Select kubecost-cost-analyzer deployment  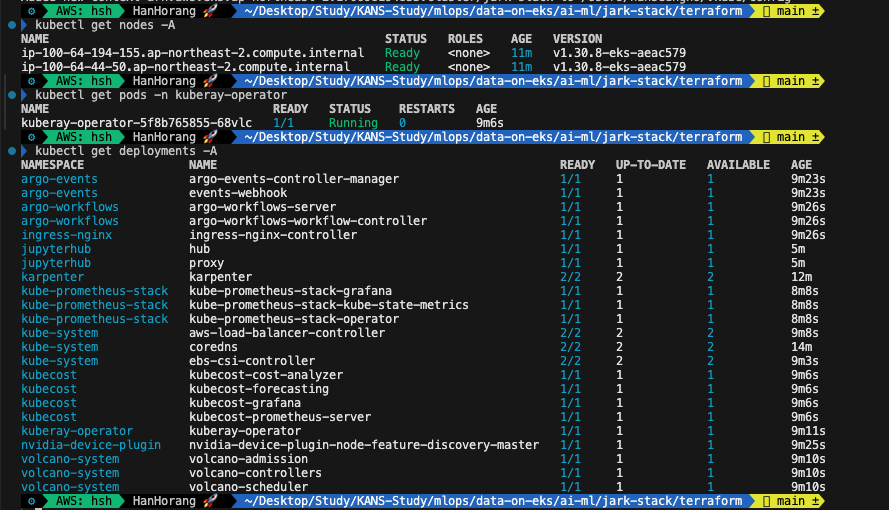(x=266, y=375)
